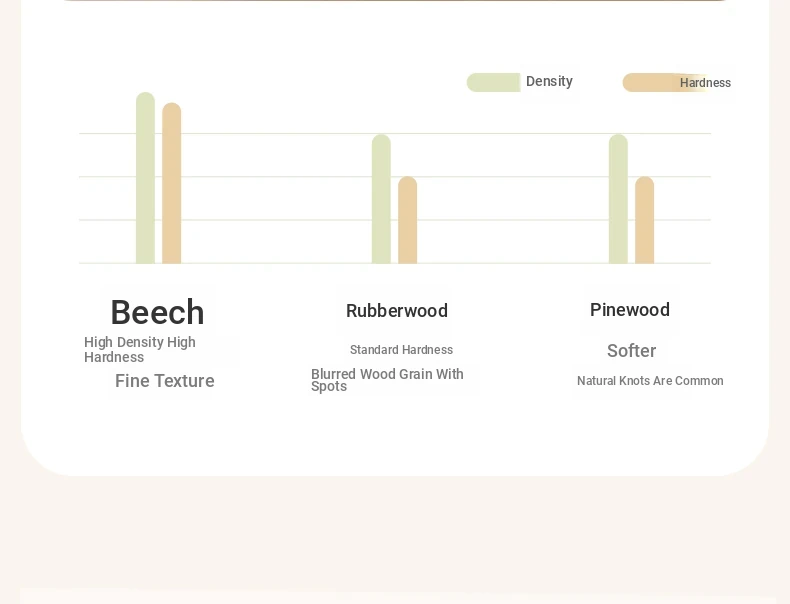This screenshot has width=790, height=604.
Task: Click Pinewood's green density bar
Action: tap(618, 199)
